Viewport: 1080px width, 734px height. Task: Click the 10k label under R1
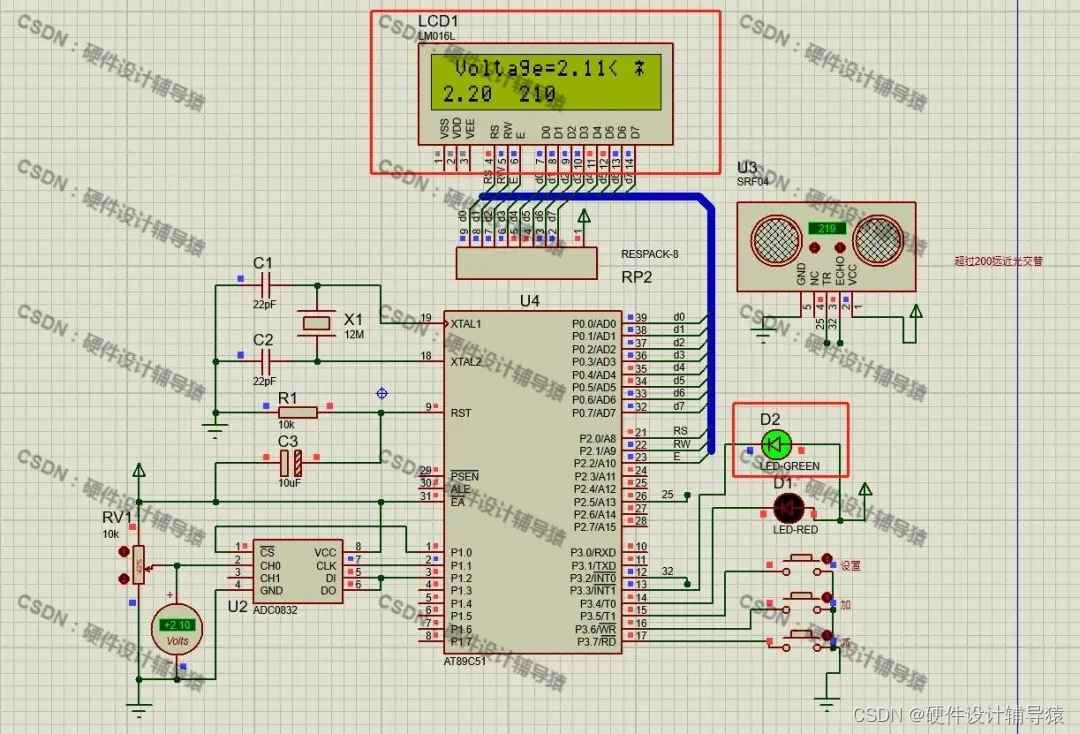(x=287, y=425)
